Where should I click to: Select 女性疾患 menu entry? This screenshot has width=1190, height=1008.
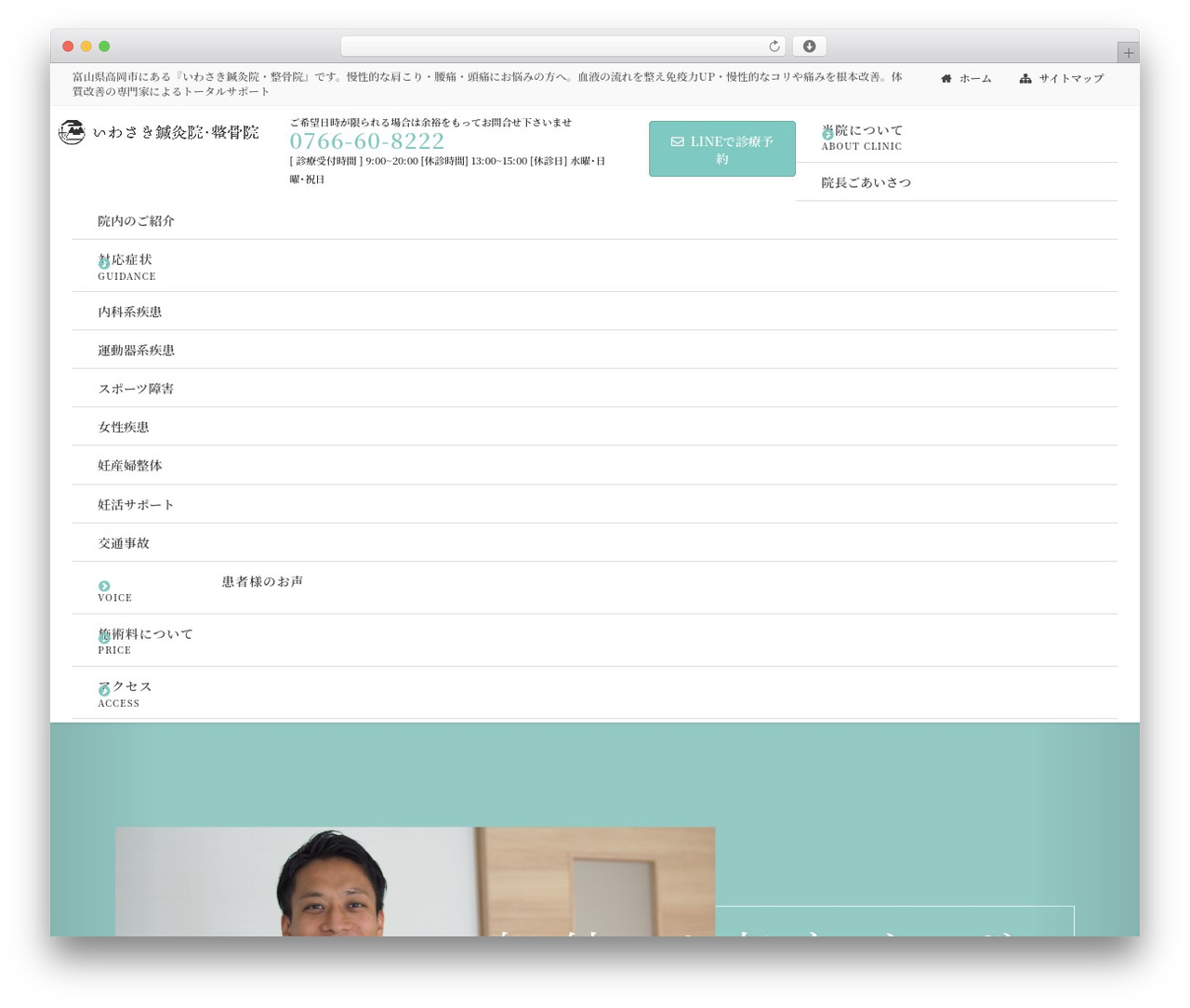(595, 427)
